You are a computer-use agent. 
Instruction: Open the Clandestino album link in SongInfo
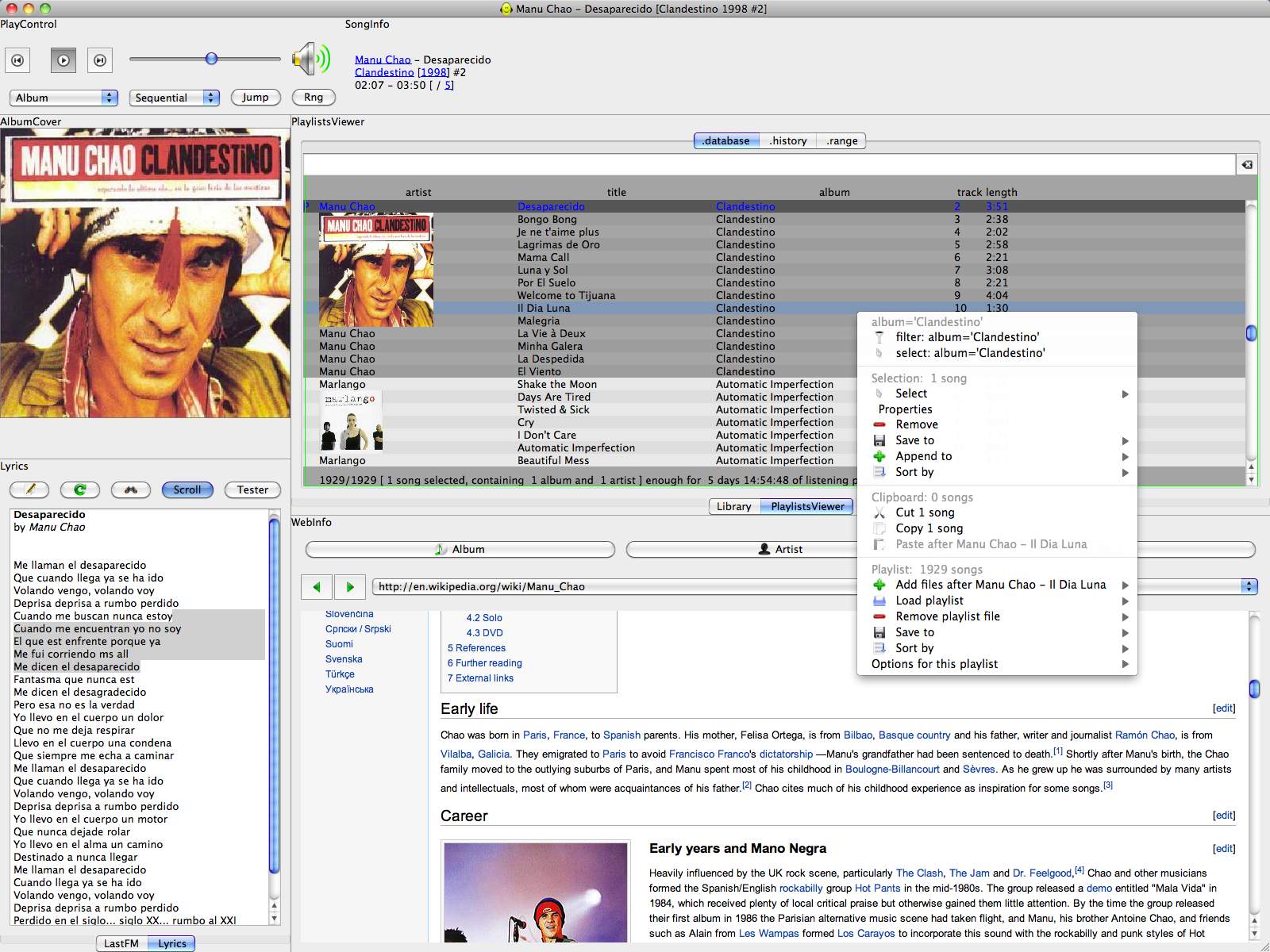coord(384,72)
